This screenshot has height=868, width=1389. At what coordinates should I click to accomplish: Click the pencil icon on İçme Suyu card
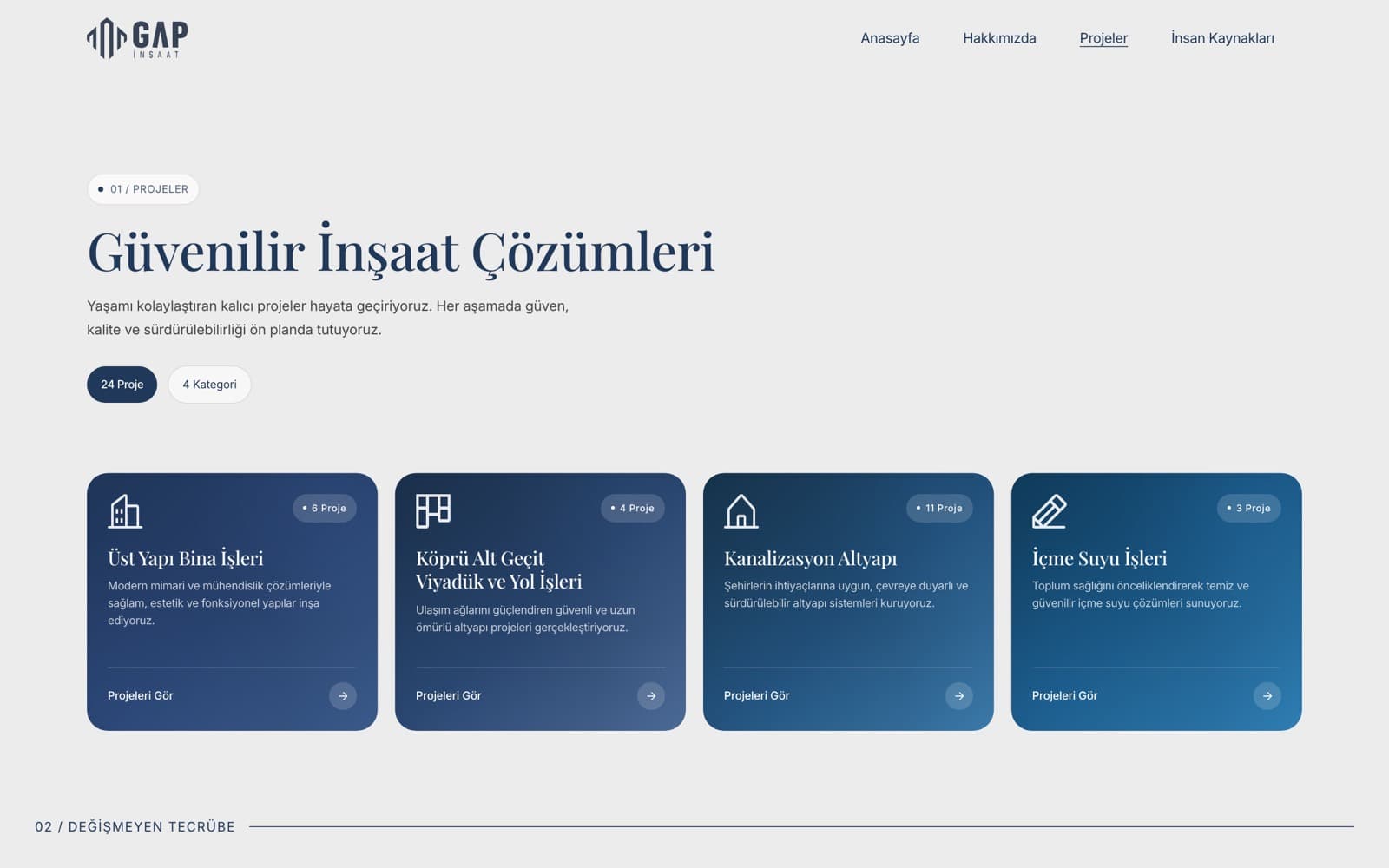1050,511
